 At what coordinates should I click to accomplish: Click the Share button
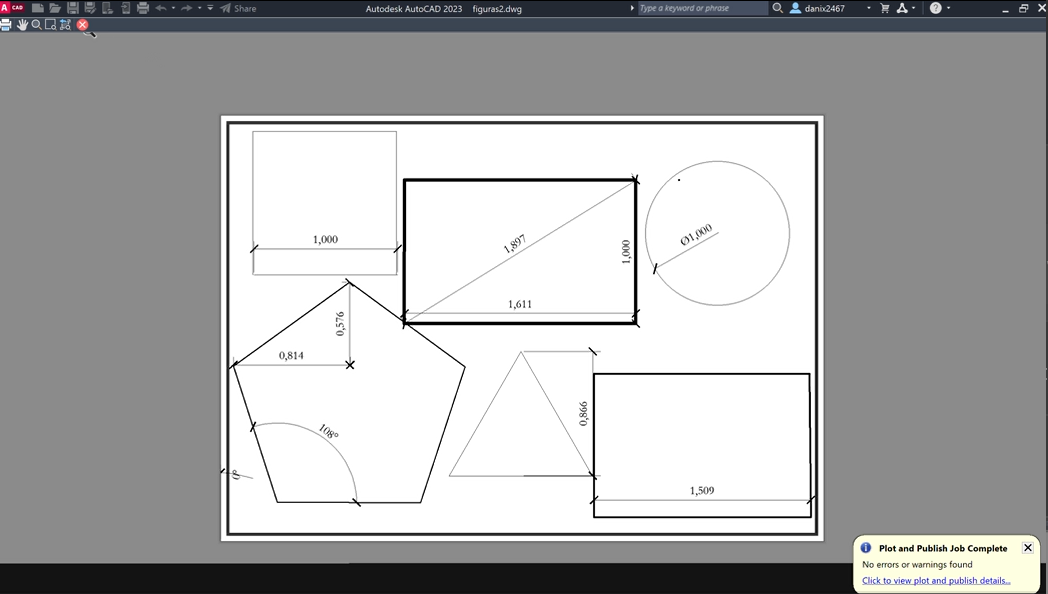click(x=238, y=8)
